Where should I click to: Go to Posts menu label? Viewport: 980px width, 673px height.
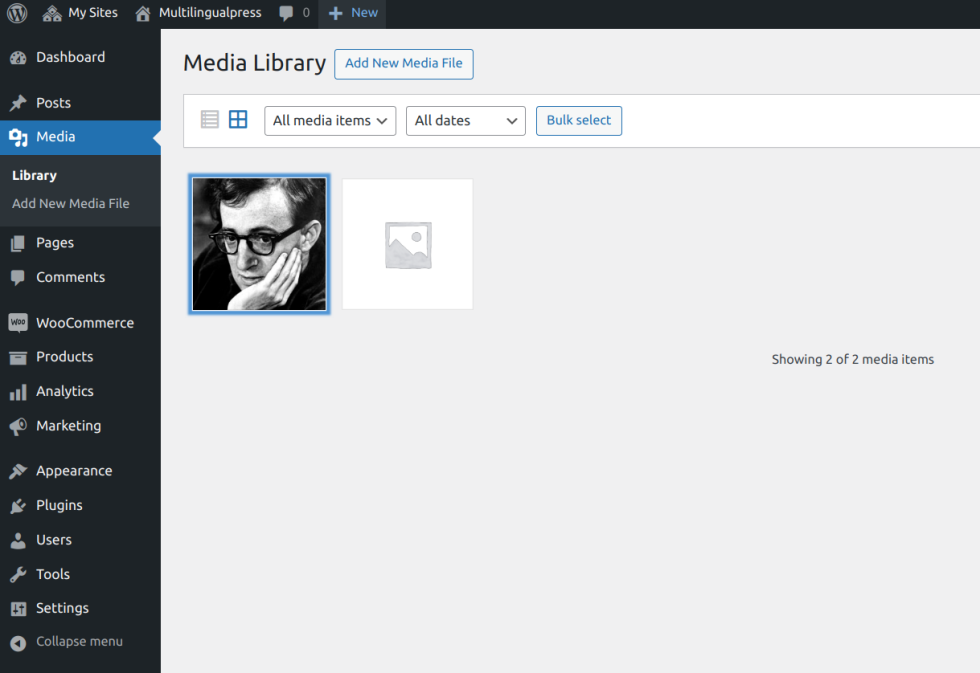pos(53,103)
